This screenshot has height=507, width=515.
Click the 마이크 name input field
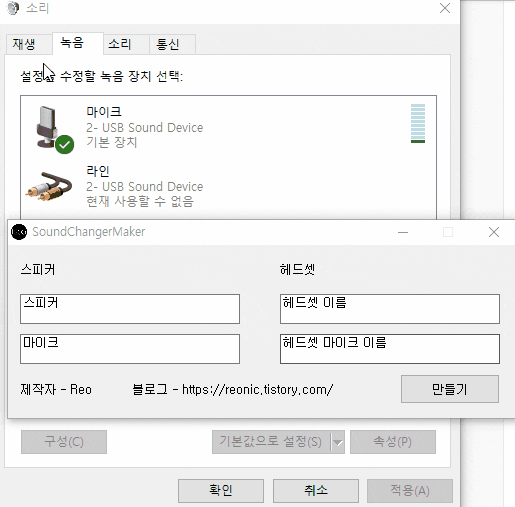click(x=130, y=349)
